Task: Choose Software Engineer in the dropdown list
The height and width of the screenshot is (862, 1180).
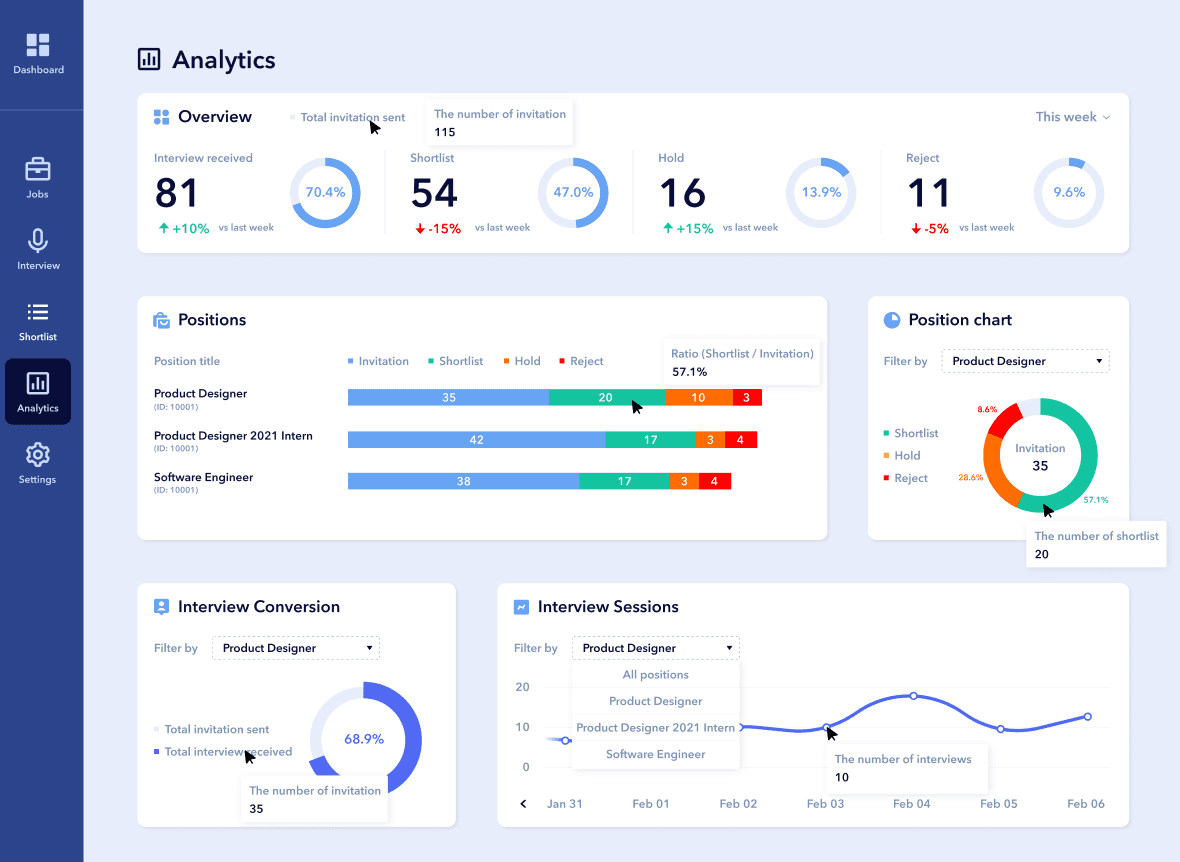Action: pyautogui.click(x=656, y=754)
